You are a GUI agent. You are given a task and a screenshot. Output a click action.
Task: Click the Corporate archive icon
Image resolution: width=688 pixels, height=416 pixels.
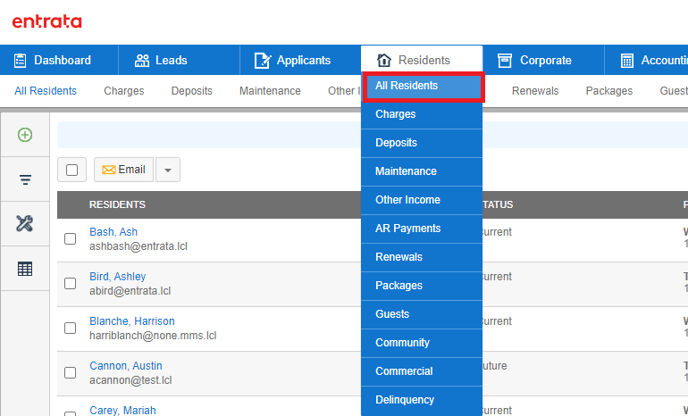point(505,60)
